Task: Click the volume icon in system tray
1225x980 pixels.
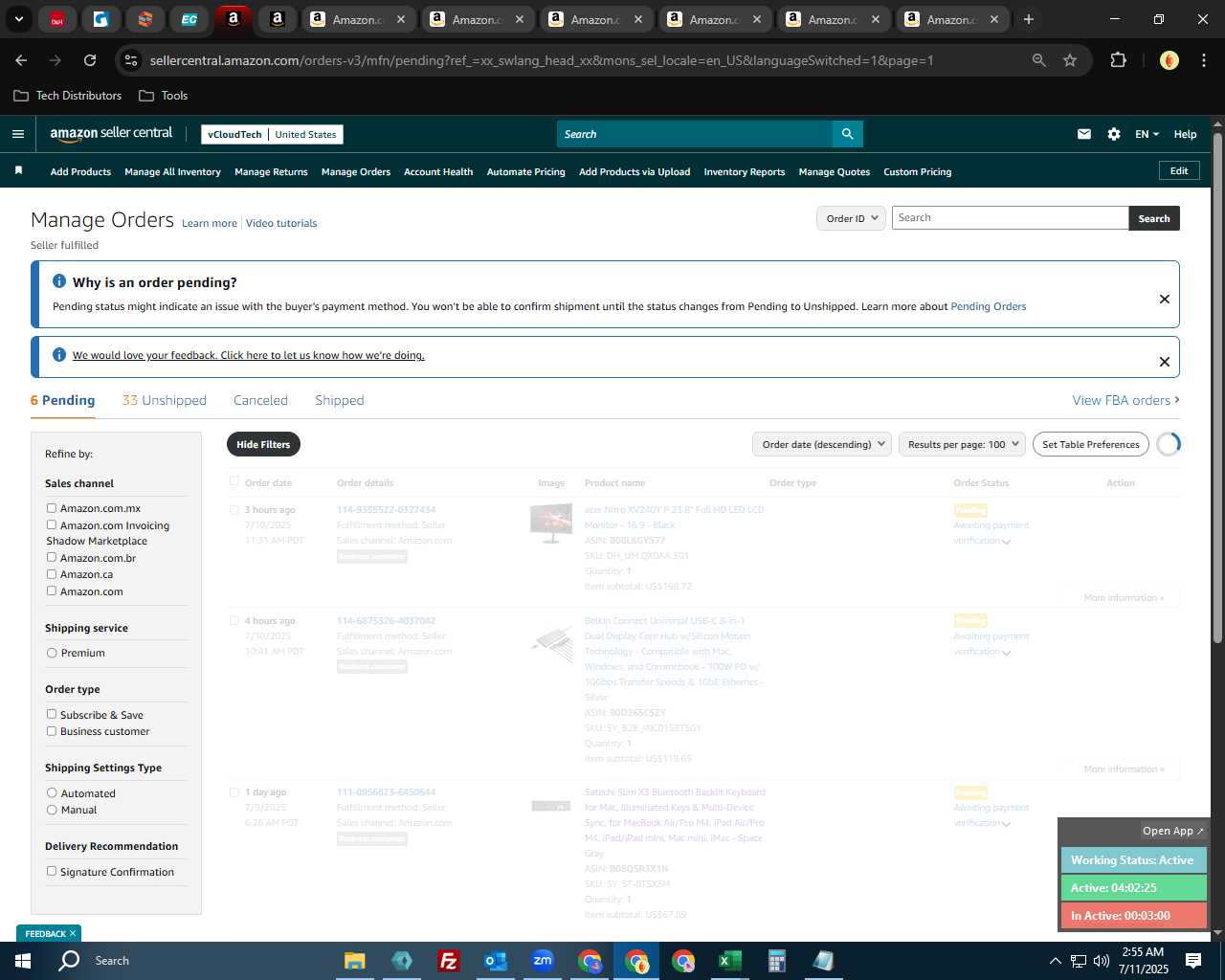Action: coord(1102,961)
